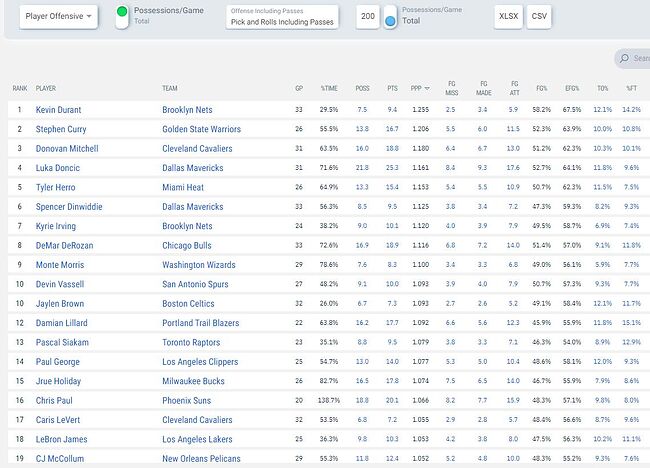
Task: Open Phoenix Suns team link
Action: click(187, 401)
